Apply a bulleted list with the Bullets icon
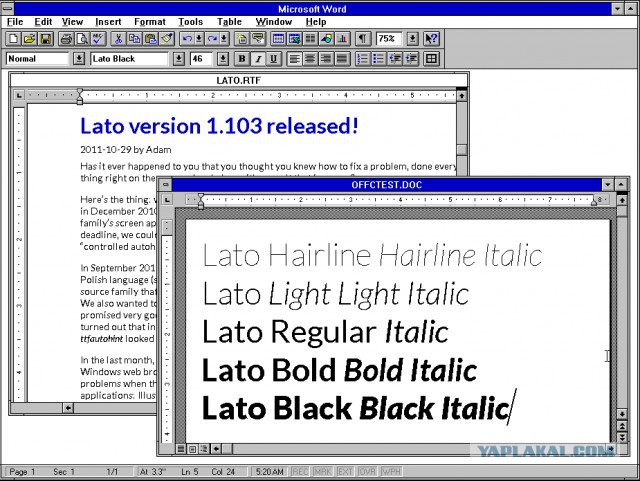640x481 pixels. point(378,59)
